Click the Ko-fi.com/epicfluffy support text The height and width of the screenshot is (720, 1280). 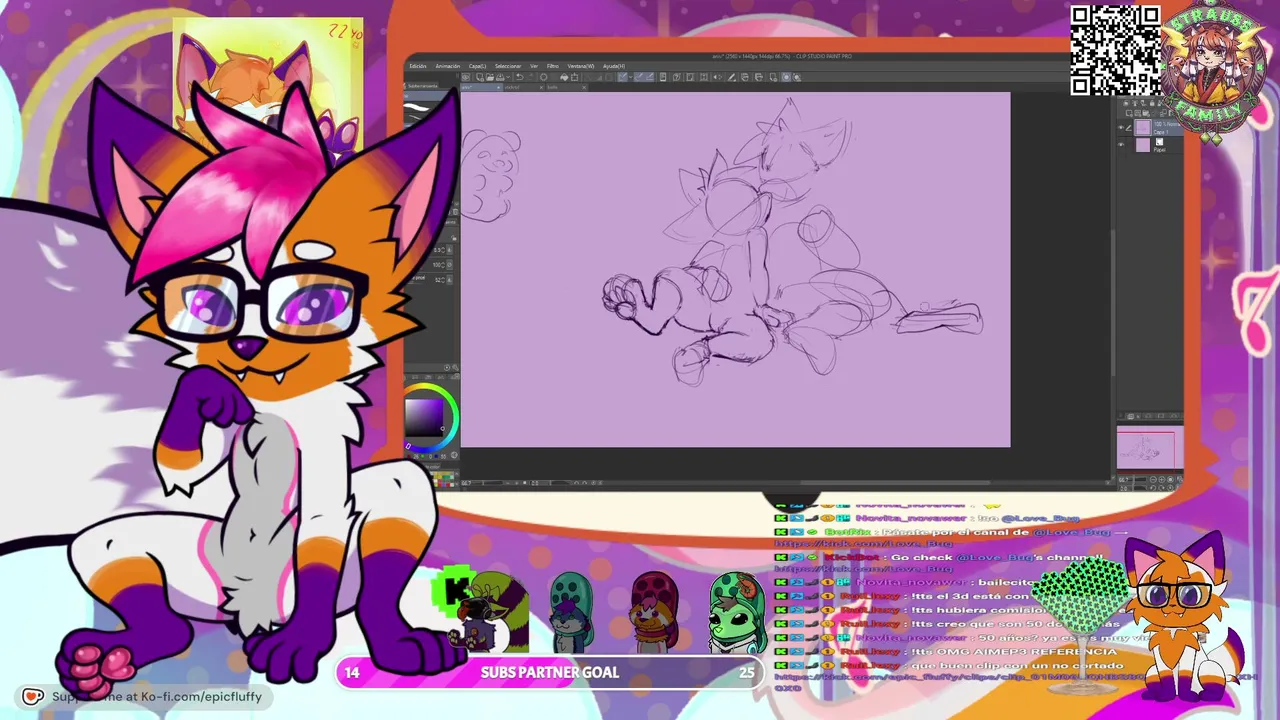point(156,696)
